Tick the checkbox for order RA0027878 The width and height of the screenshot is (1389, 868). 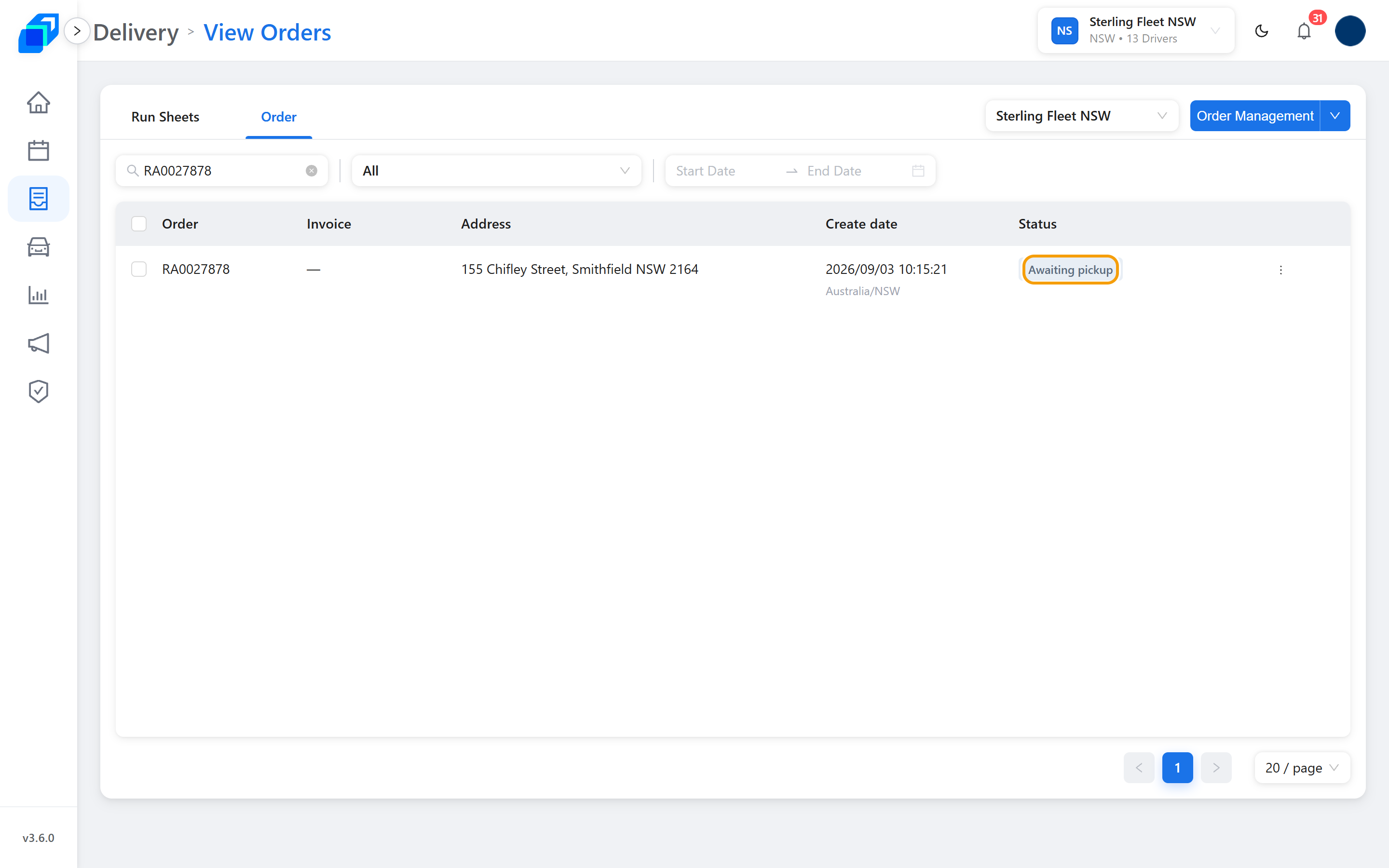139,269
